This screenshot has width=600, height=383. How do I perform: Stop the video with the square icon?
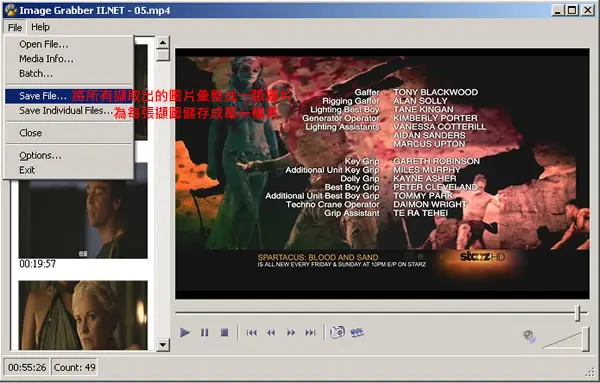coord(225,332)
